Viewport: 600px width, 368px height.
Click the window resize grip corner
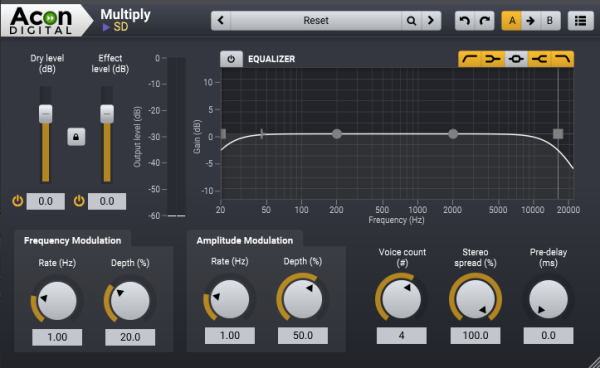click(594, 362)
